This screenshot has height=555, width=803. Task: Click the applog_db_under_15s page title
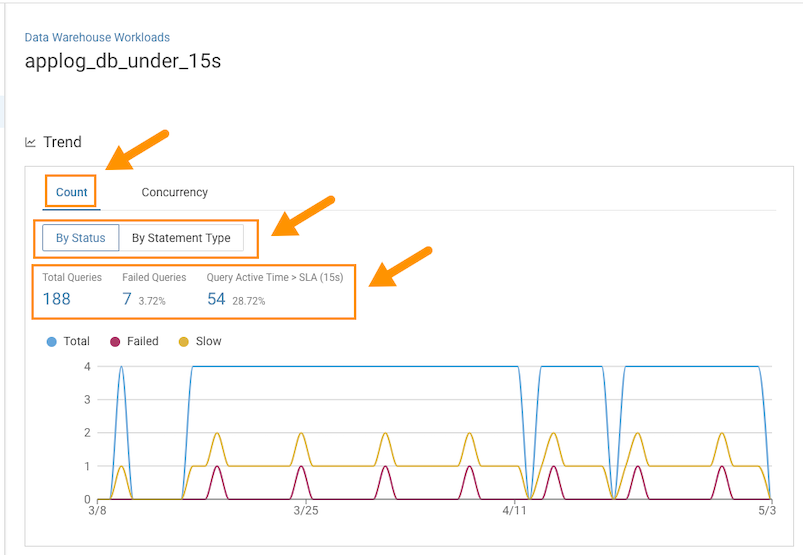122,61
